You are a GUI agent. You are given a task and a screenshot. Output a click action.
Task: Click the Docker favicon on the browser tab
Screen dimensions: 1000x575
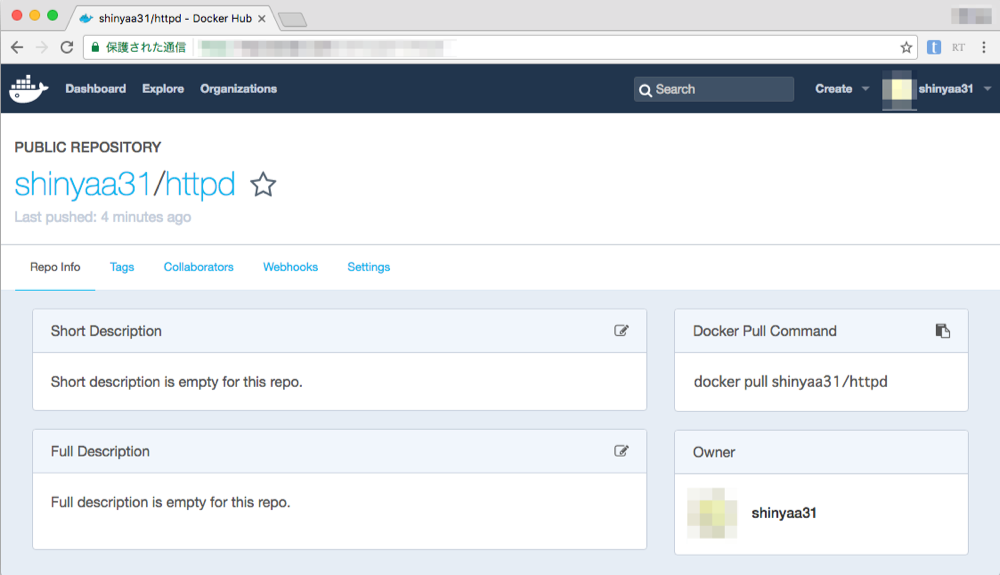tap(86, 18)
